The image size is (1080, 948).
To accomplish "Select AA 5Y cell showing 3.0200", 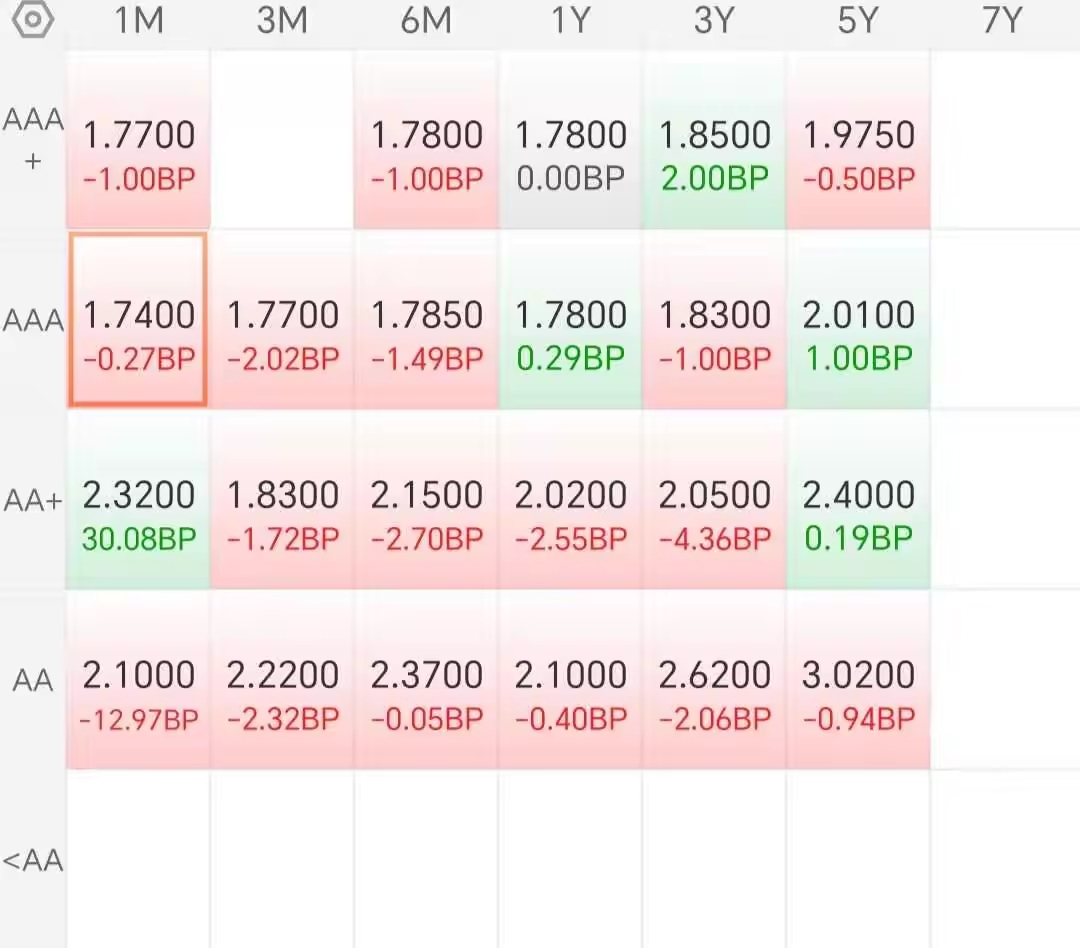I will coord(858,680).
